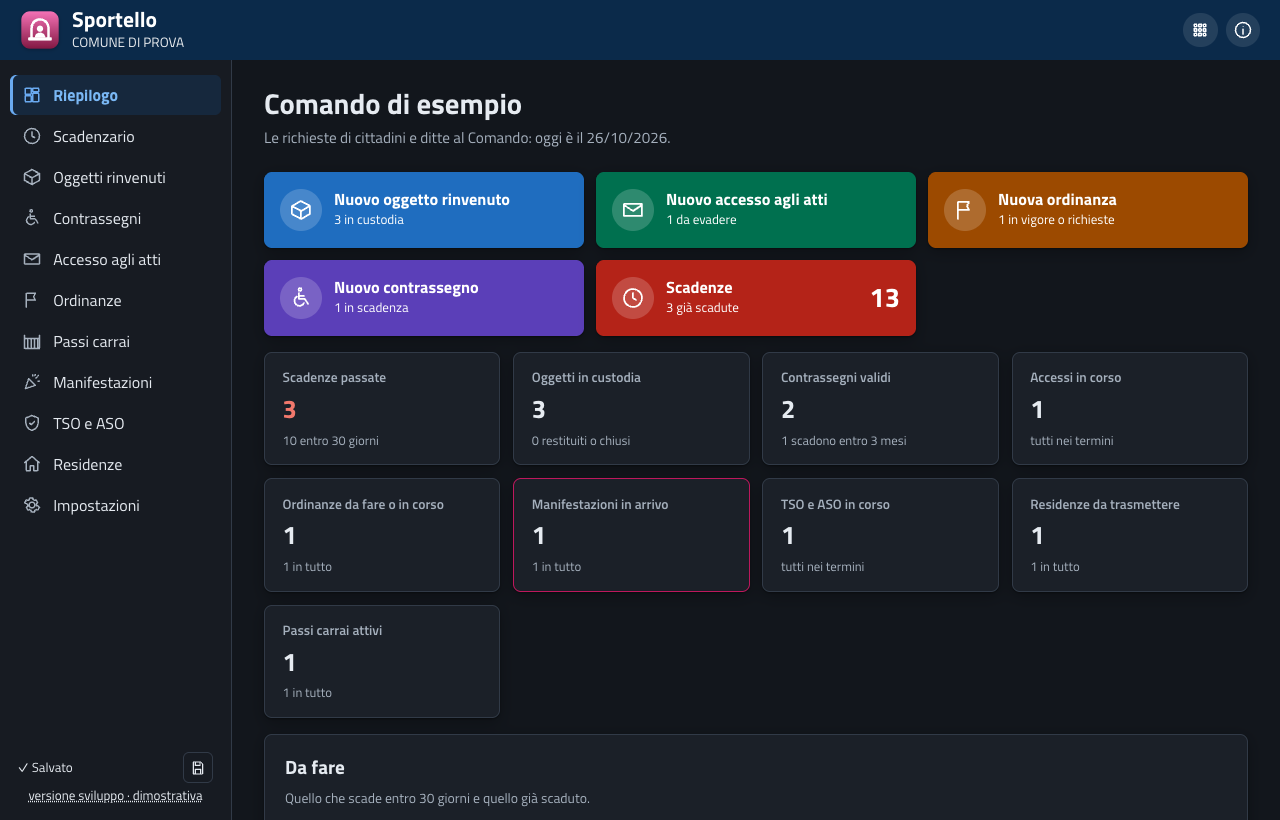
Task: Open the Residenze da trasmettere stat card
Action: [1130, 535]
